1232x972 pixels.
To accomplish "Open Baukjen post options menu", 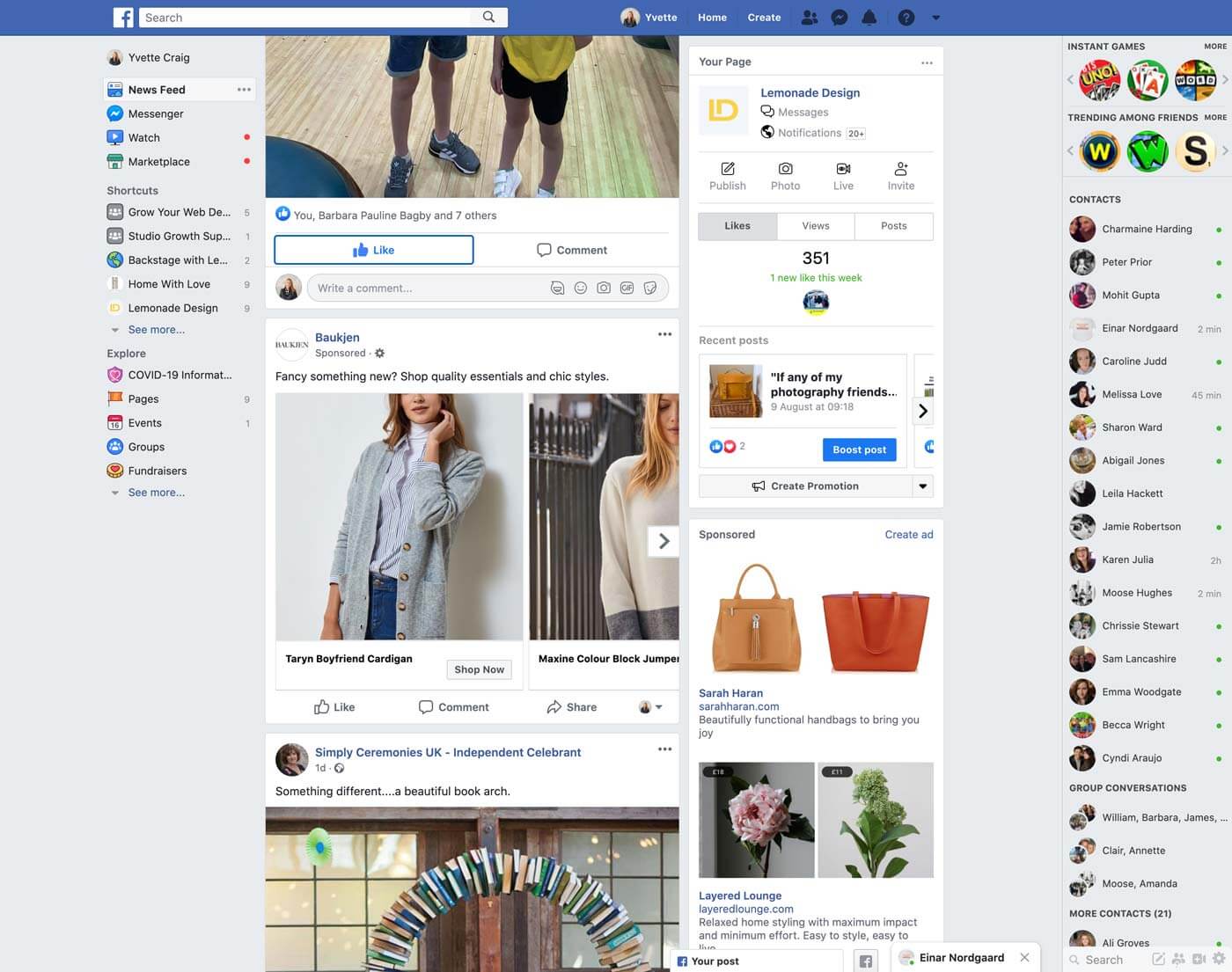I will point(664,334).
